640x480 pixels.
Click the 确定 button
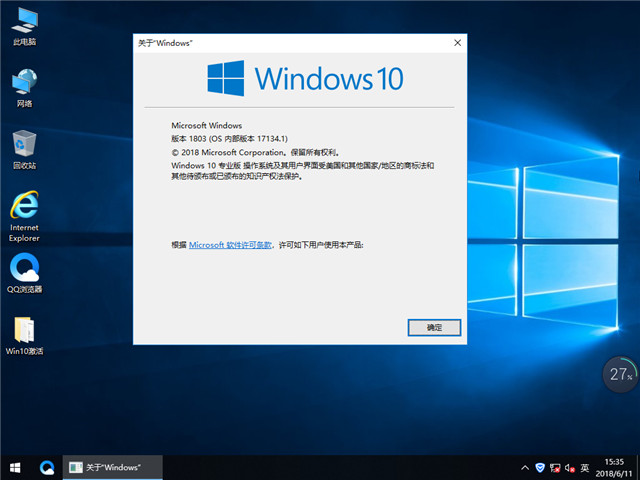pyautogui.click(x=434, y=327)
